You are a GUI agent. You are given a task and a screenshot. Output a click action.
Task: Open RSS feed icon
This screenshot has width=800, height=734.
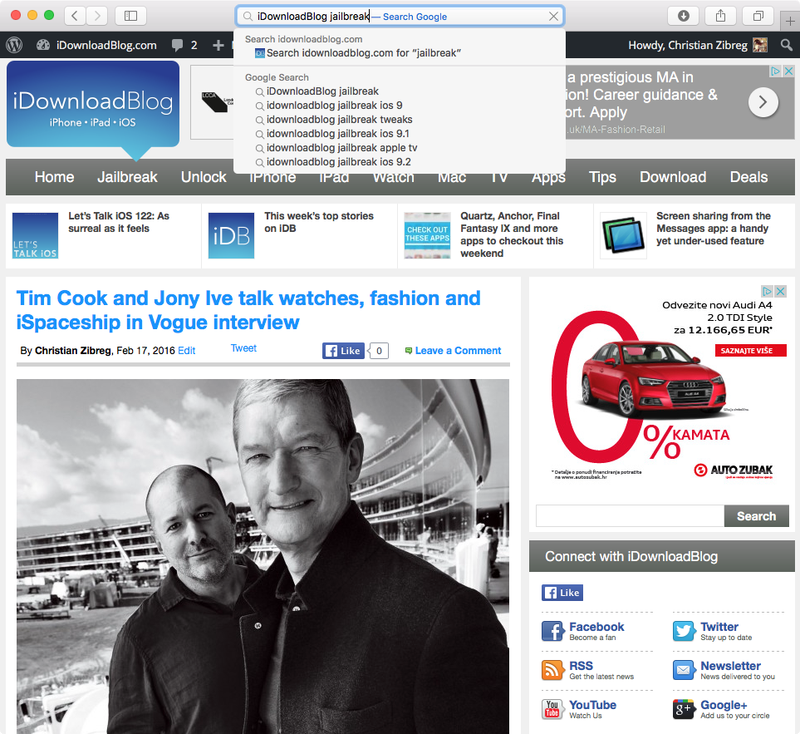click(553, 670)
